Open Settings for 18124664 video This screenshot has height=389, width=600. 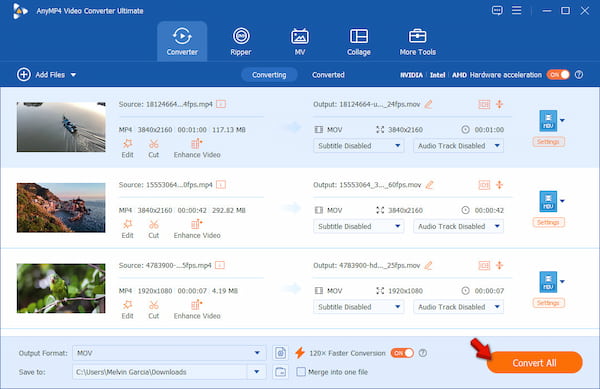(548, 142)
